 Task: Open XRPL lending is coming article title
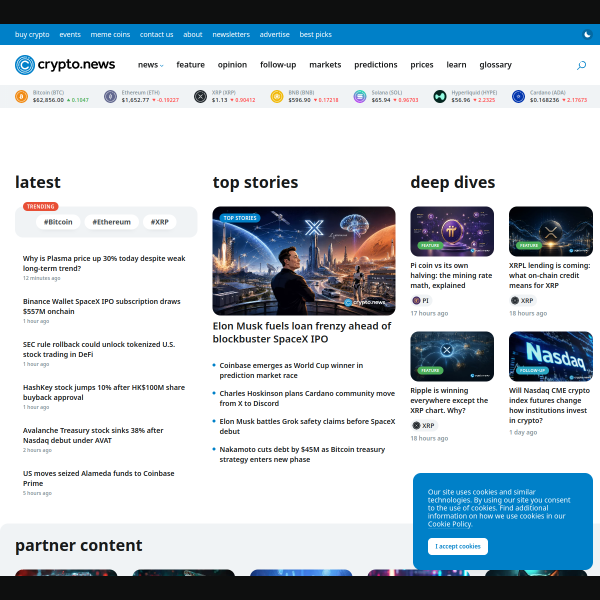[549, 276]
